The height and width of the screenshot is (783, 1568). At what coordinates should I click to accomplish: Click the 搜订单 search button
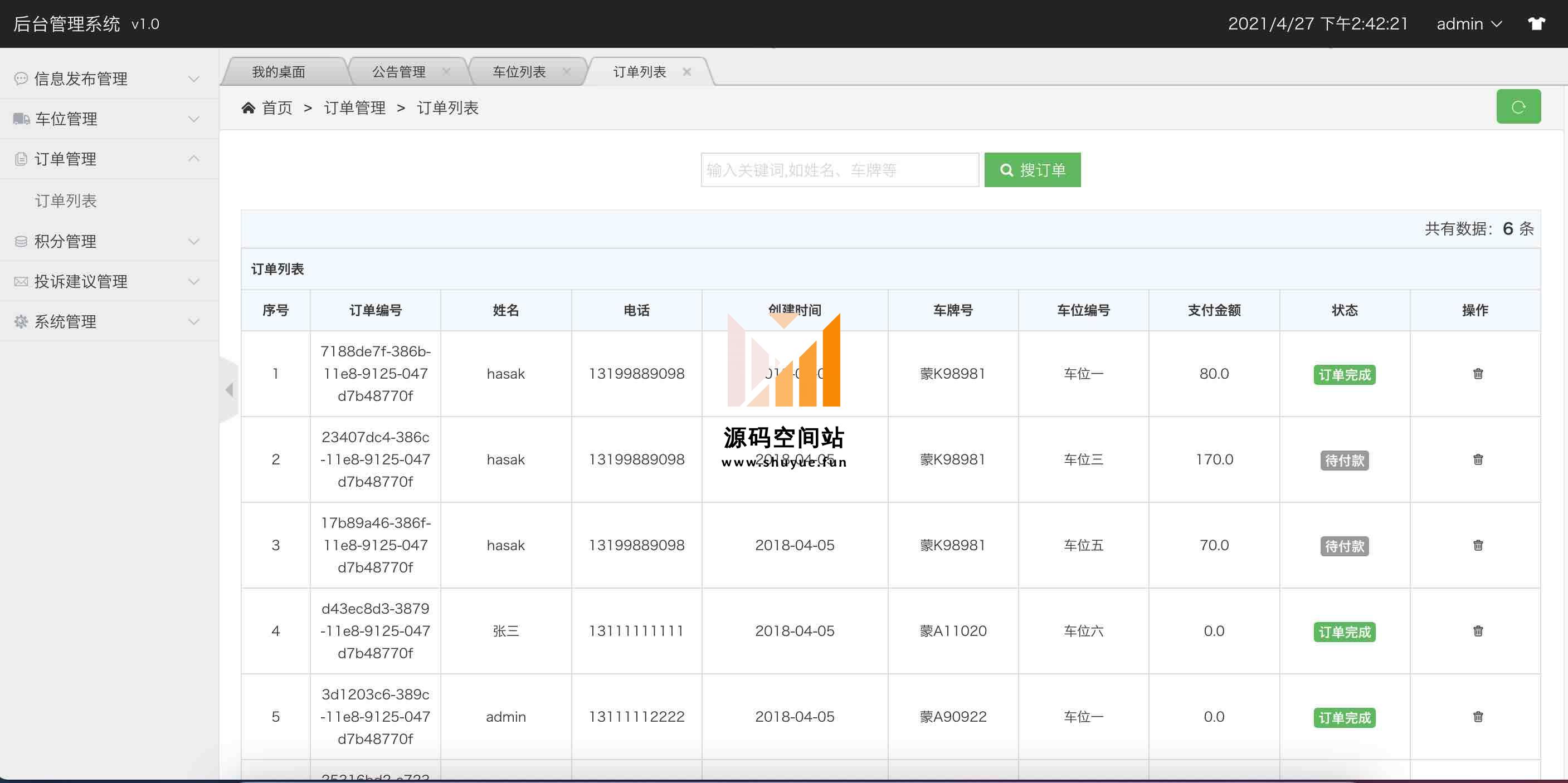1032,170
